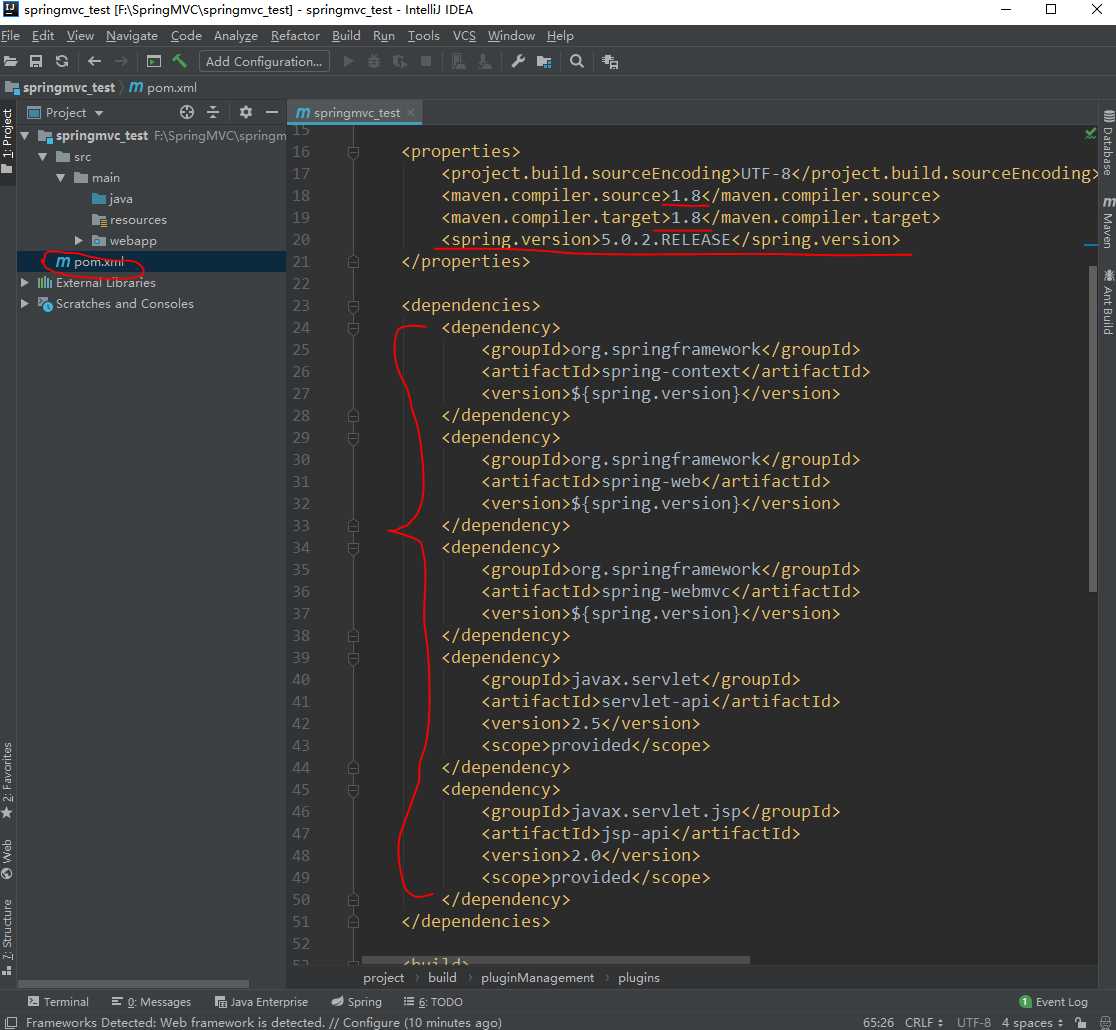Open the Refactor menu
Image resolution: width=1116 pixels, height=1030 pixels.
pos(295,36)
